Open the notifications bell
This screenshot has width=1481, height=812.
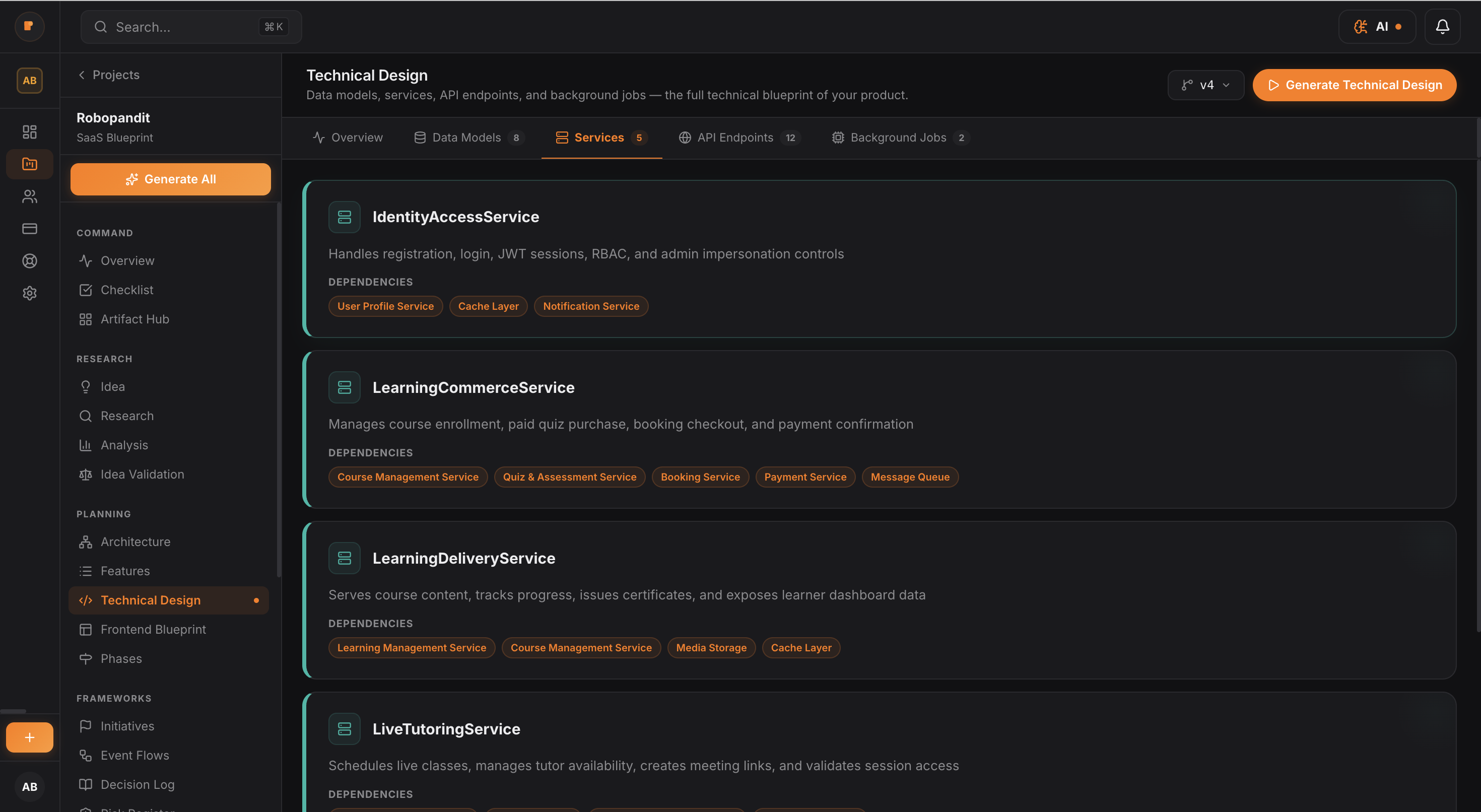click(x=1442, y=27)
